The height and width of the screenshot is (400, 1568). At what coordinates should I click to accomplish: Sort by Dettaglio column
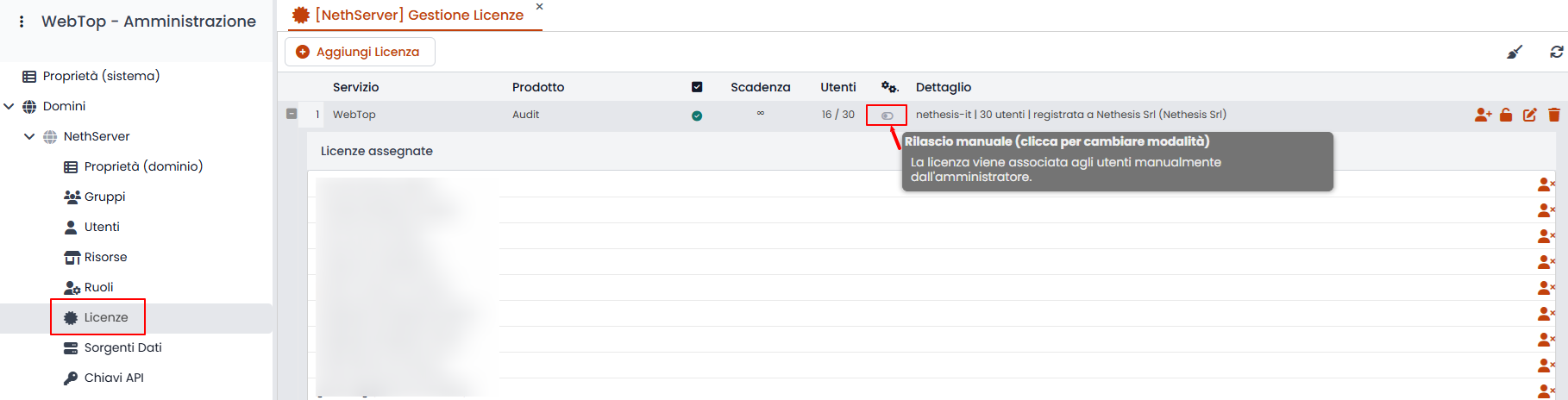point(943,87)
